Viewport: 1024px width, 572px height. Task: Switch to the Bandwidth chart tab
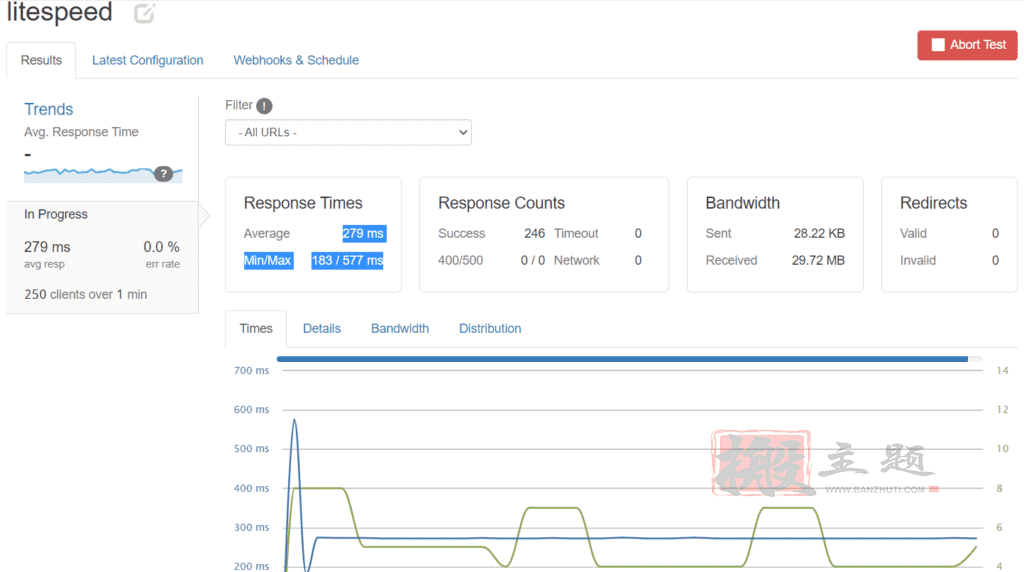(400, 328)
